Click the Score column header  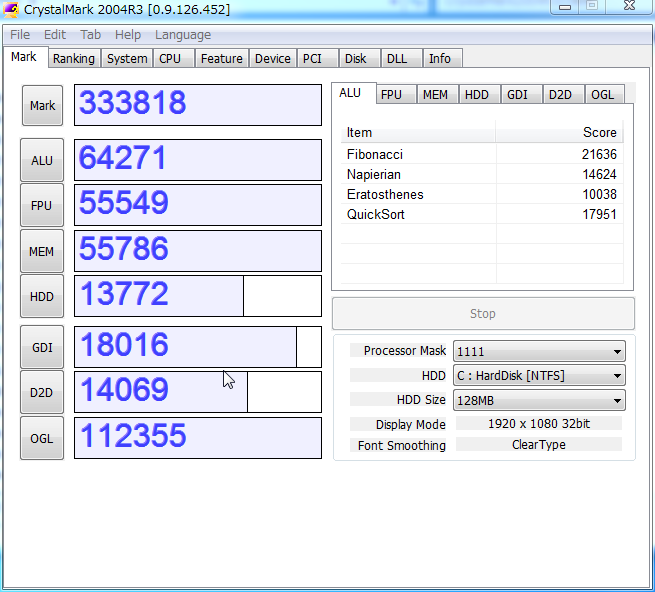click(559, 132)
